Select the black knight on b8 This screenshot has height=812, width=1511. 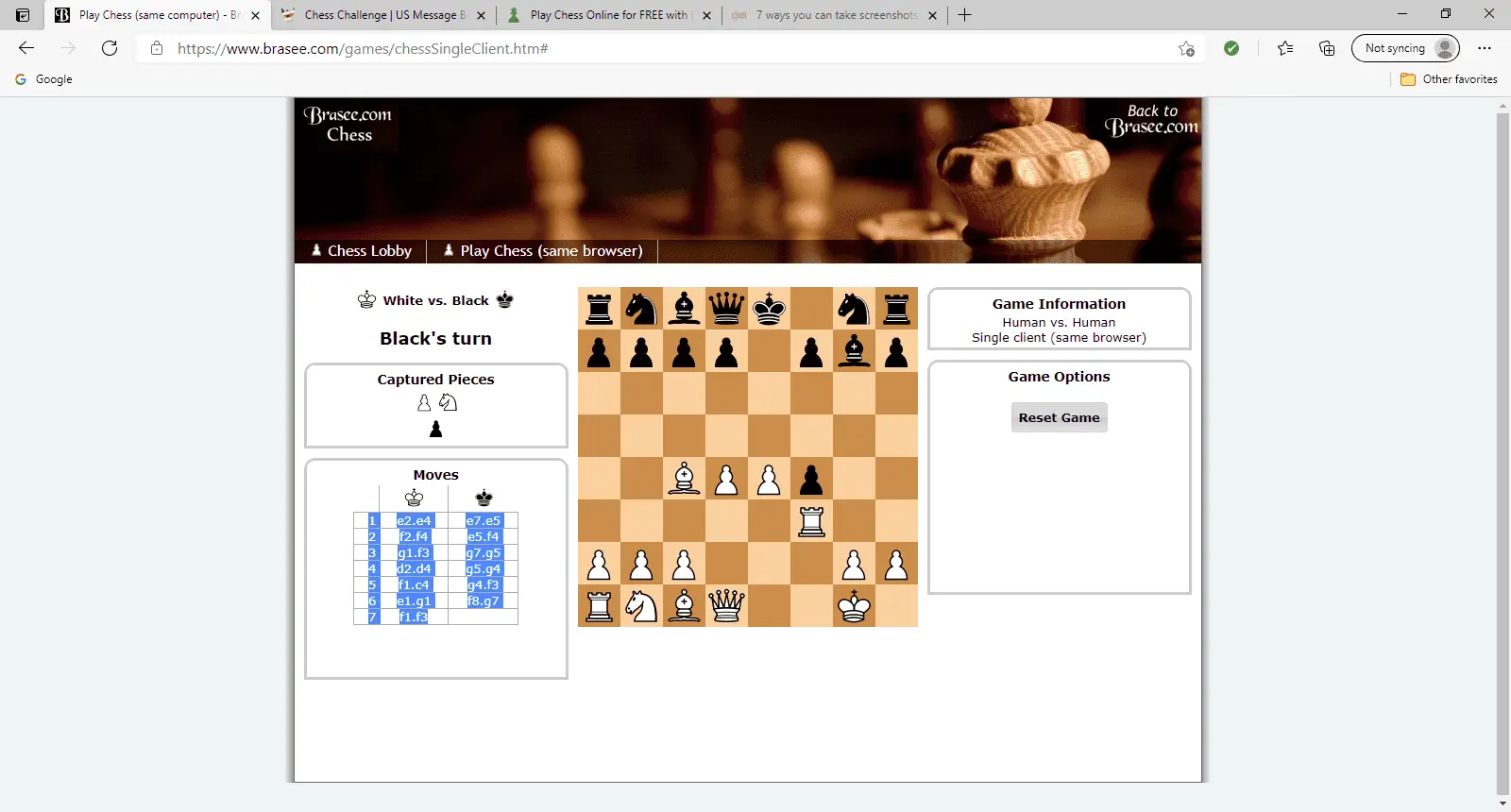(641, 309)
